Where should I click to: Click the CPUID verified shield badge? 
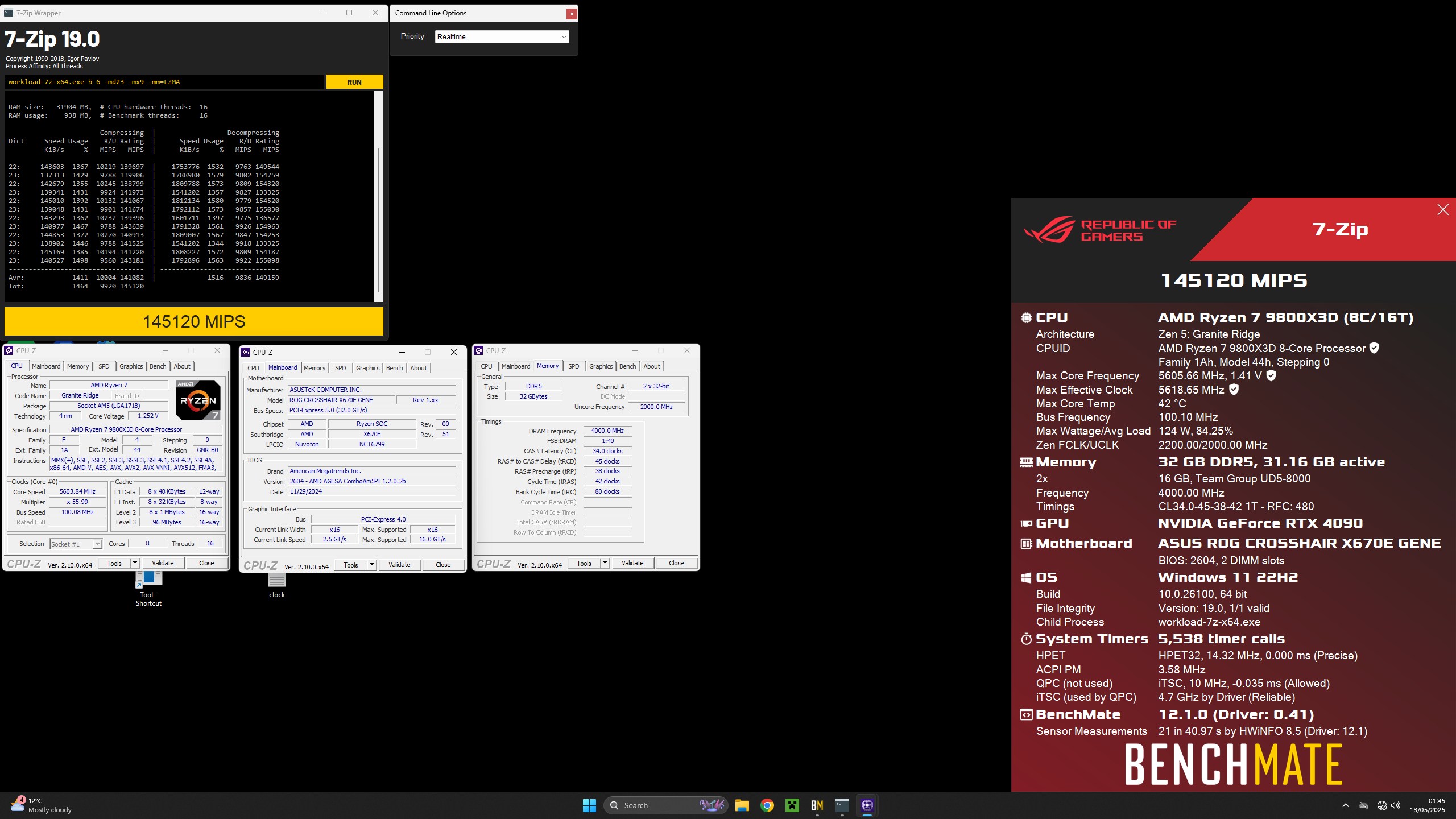tap(1374, 348)
